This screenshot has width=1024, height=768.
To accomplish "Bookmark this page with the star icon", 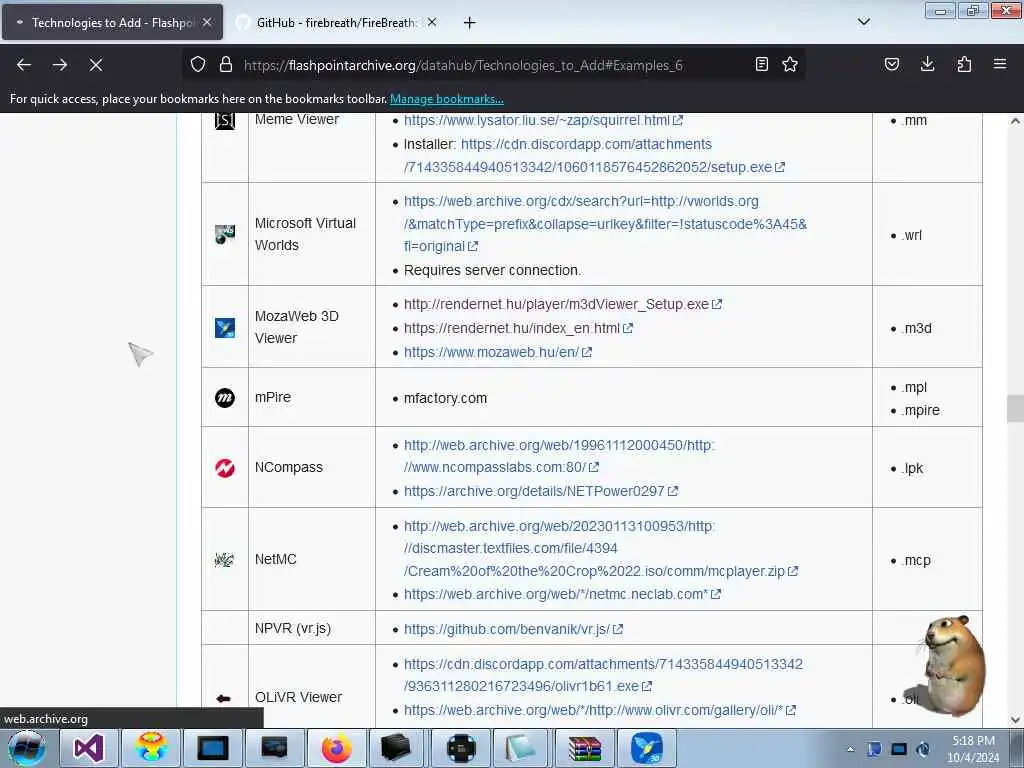I will click(x=790, y=64).
